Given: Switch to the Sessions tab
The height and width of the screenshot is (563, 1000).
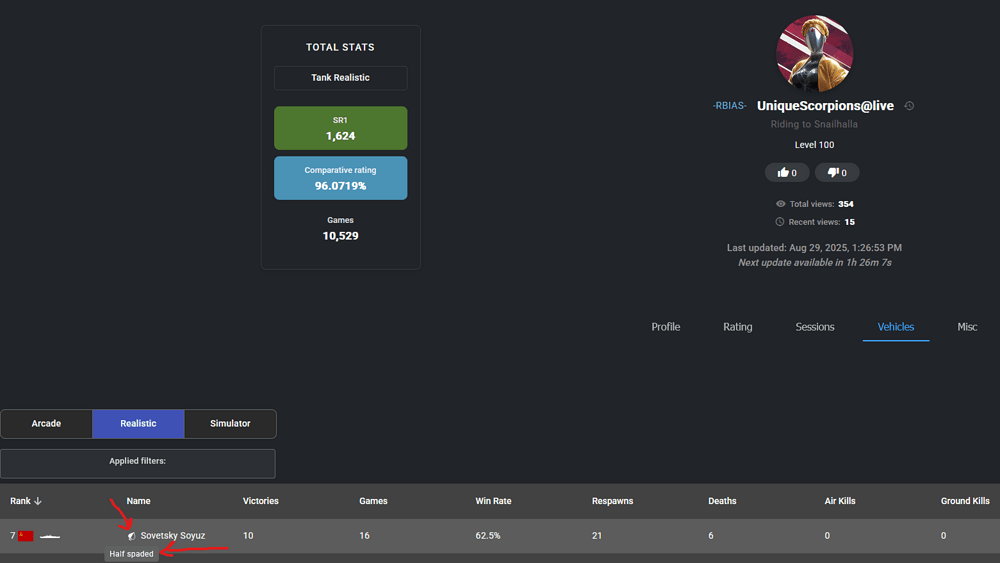Looking at the screenshot, I should [x=814, y=327].
